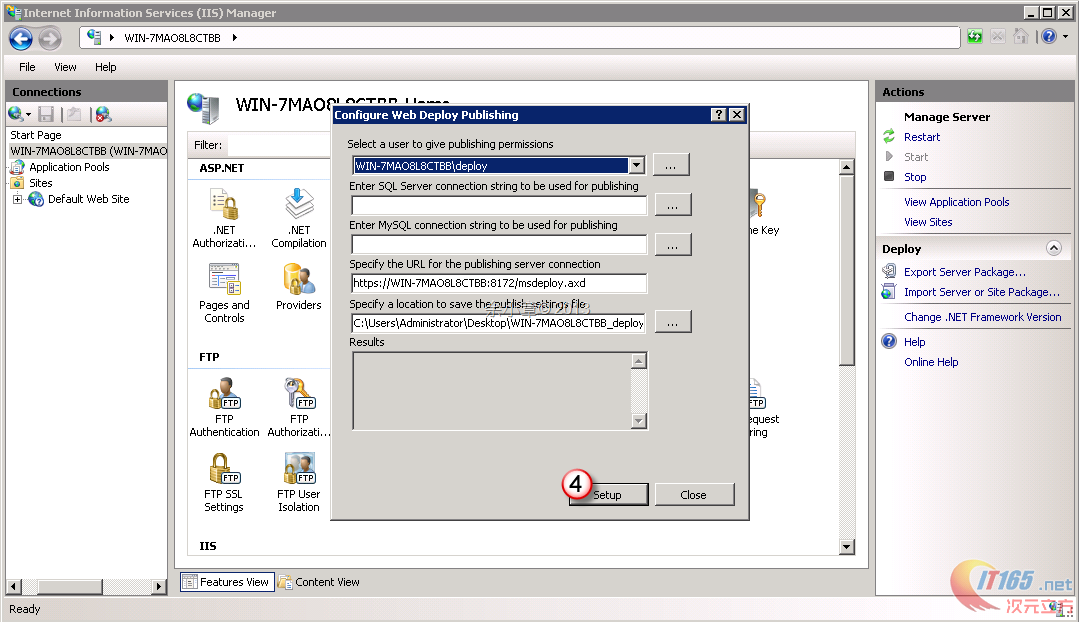This screenshot has height=622, width=1079.
Task: Click the Setup button
Action: coord(608,495)
